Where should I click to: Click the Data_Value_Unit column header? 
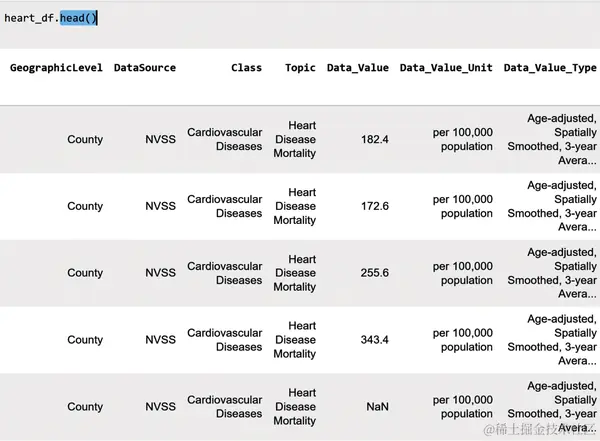point(446,68)
